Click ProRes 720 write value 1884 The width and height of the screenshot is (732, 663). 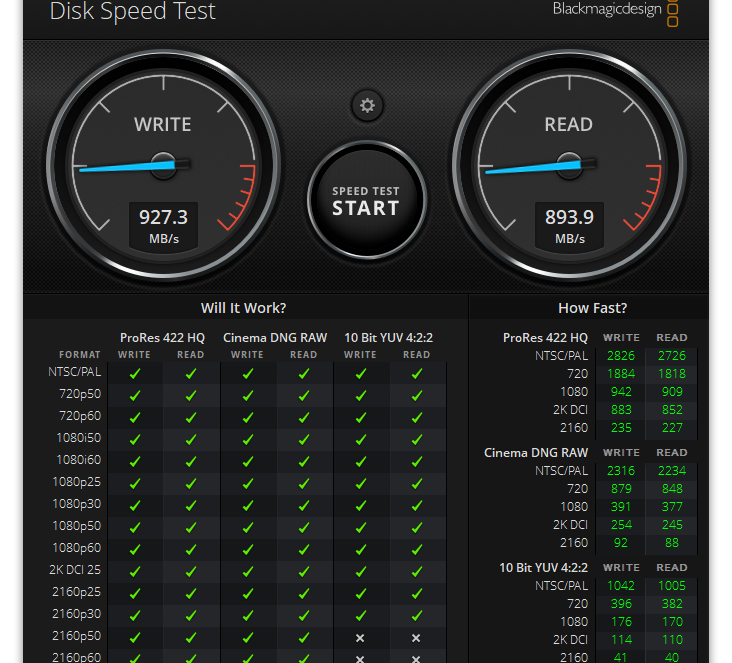coord(621,374)
